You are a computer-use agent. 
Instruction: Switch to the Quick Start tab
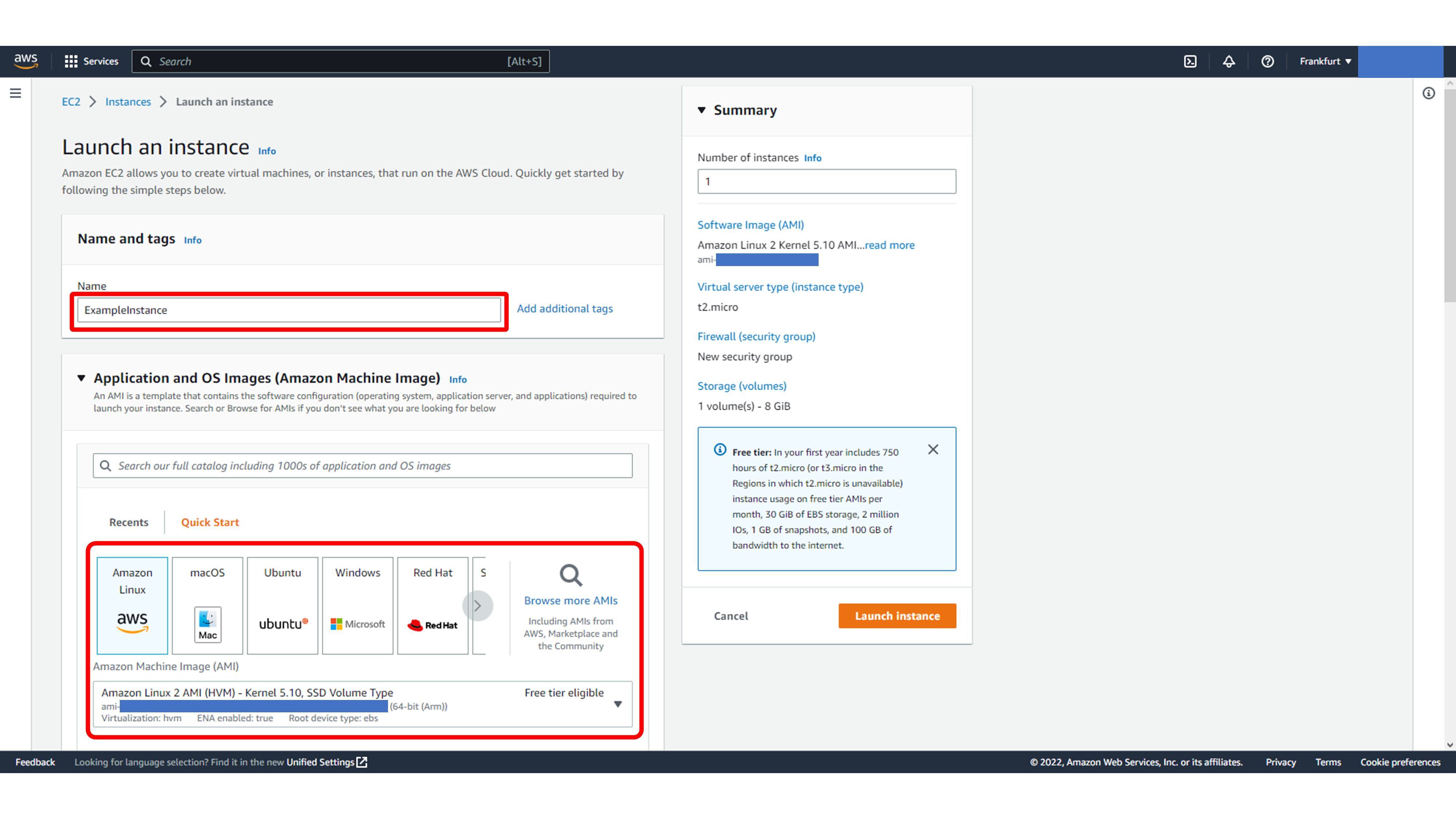coord(210,522)
